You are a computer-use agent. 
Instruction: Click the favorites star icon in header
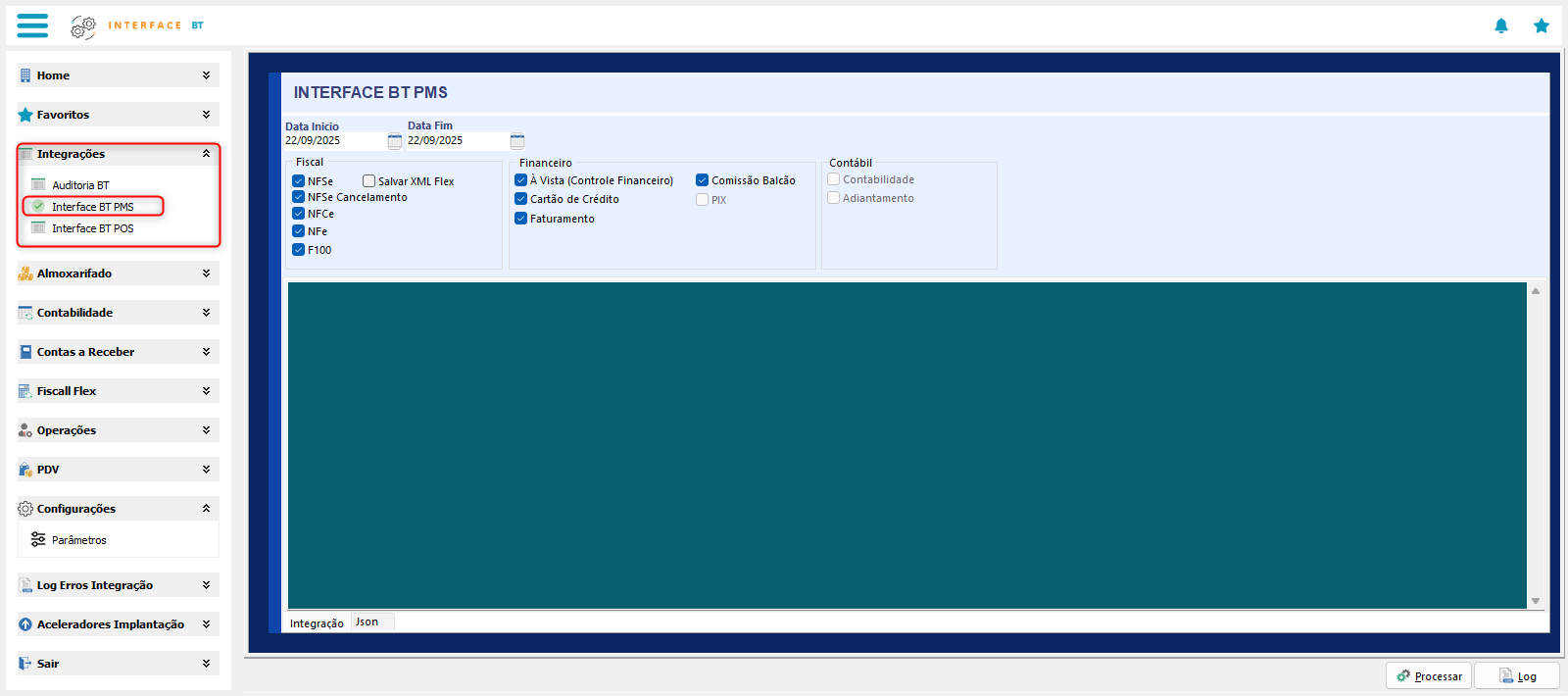tap(1542, 25)
